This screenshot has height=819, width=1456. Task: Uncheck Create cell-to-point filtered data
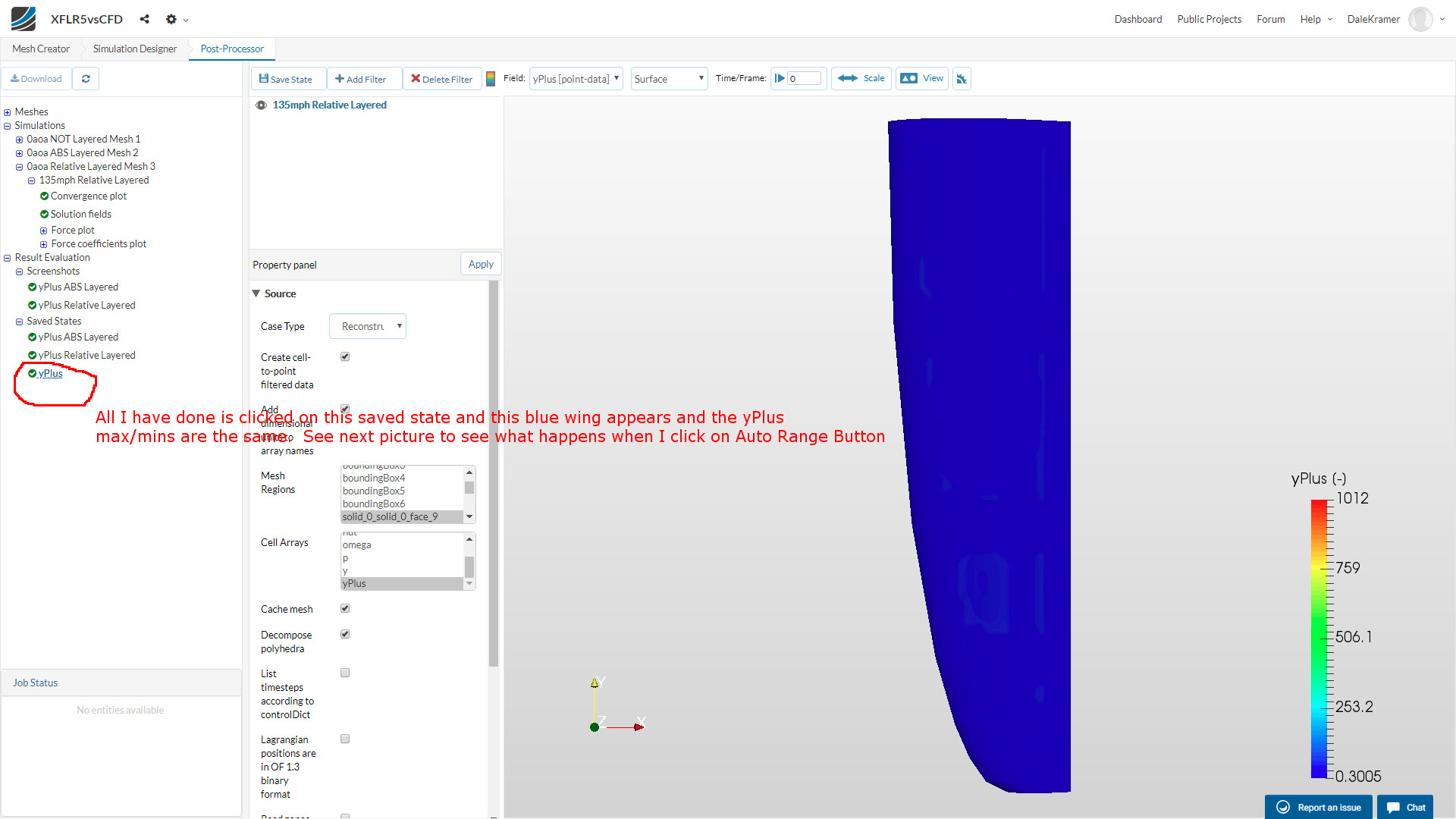tap(345, 356)
